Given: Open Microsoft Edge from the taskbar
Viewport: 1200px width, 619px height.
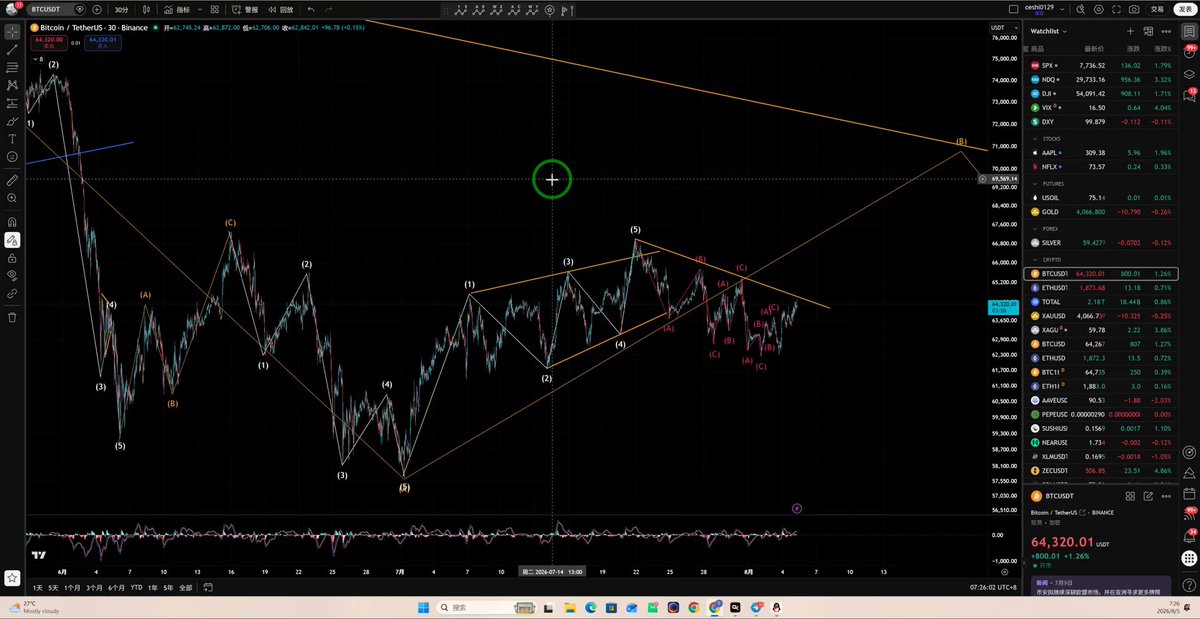Looking at the screenshot, I should pyautogui.click(x=590, y=607).
